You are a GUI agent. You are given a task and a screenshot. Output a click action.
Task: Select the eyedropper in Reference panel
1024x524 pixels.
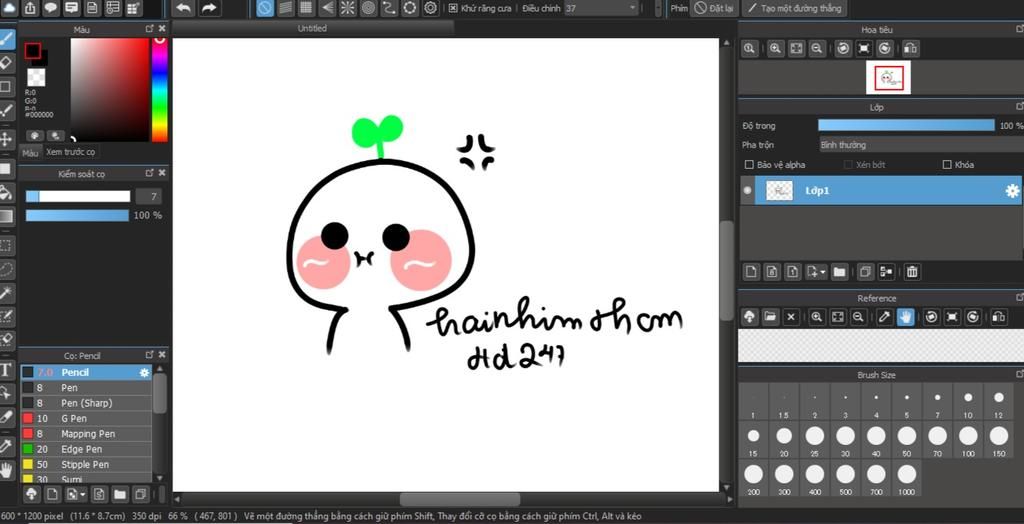(884, 317)
